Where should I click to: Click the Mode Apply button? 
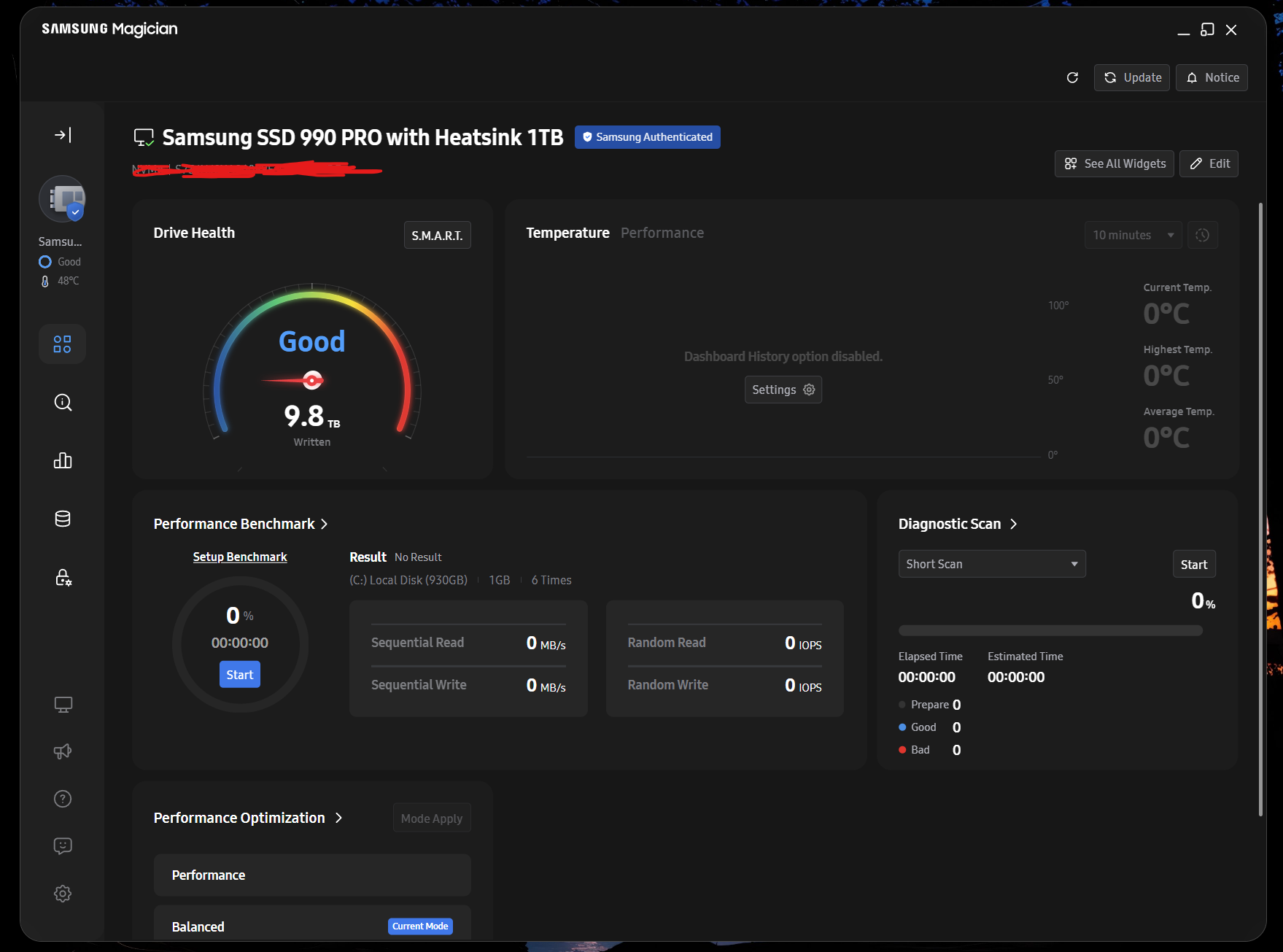(432, 819)
